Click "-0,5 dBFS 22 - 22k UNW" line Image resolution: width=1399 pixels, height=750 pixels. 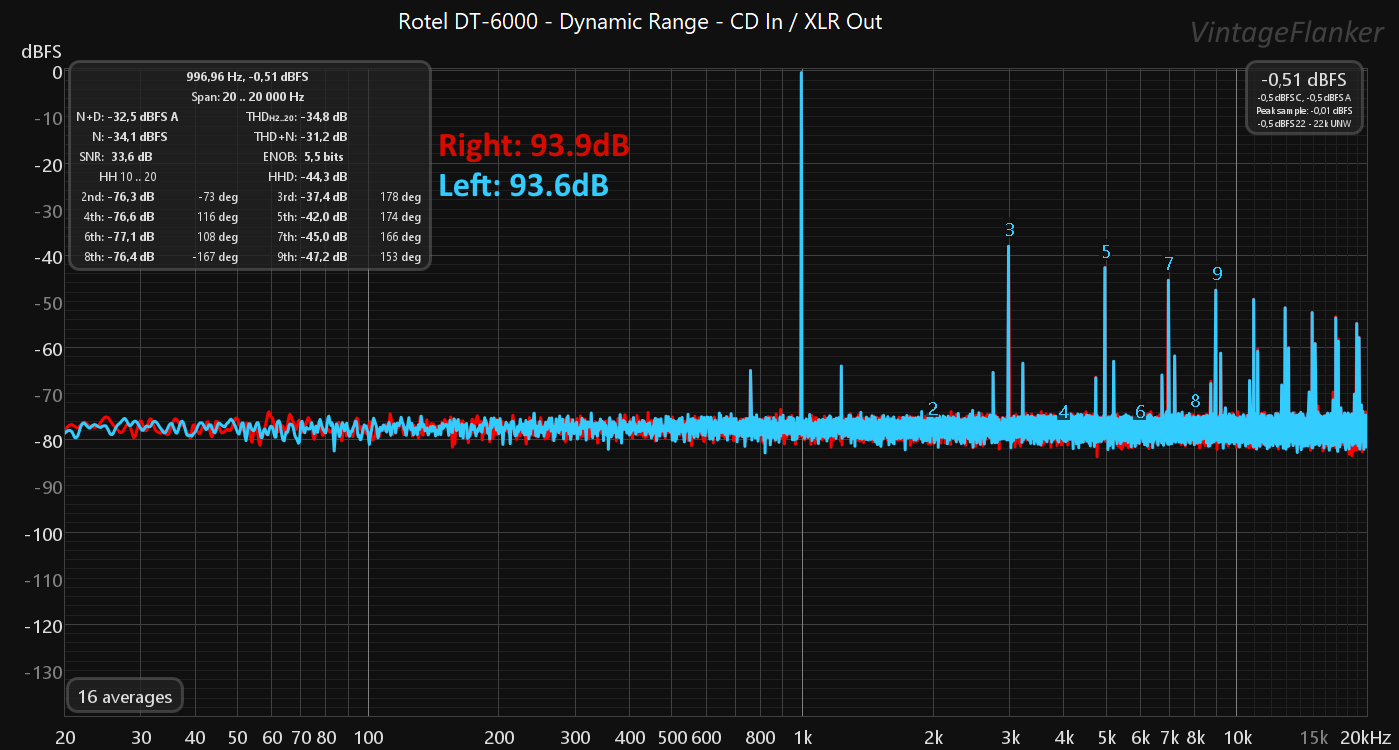pos(1304,122)
